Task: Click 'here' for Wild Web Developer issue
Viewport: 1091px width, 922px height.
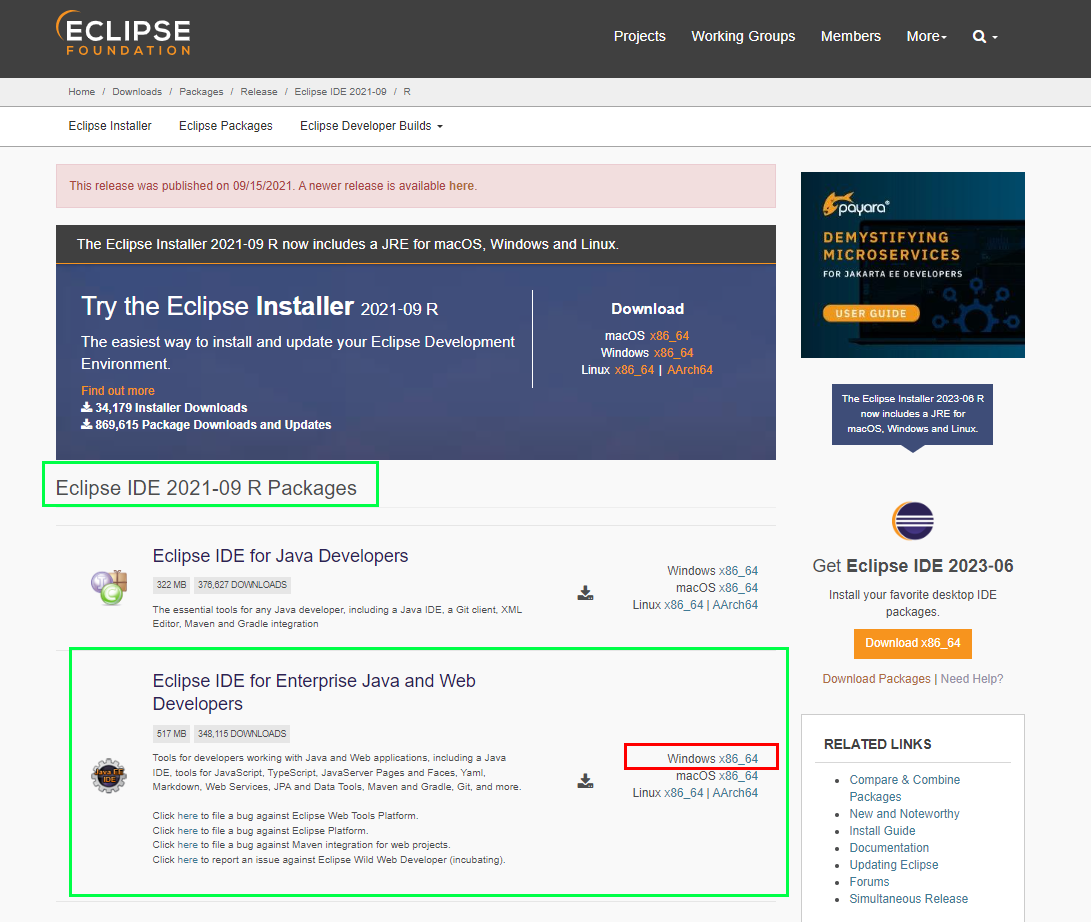Action: pyautogui.click(x=187, y=860)
